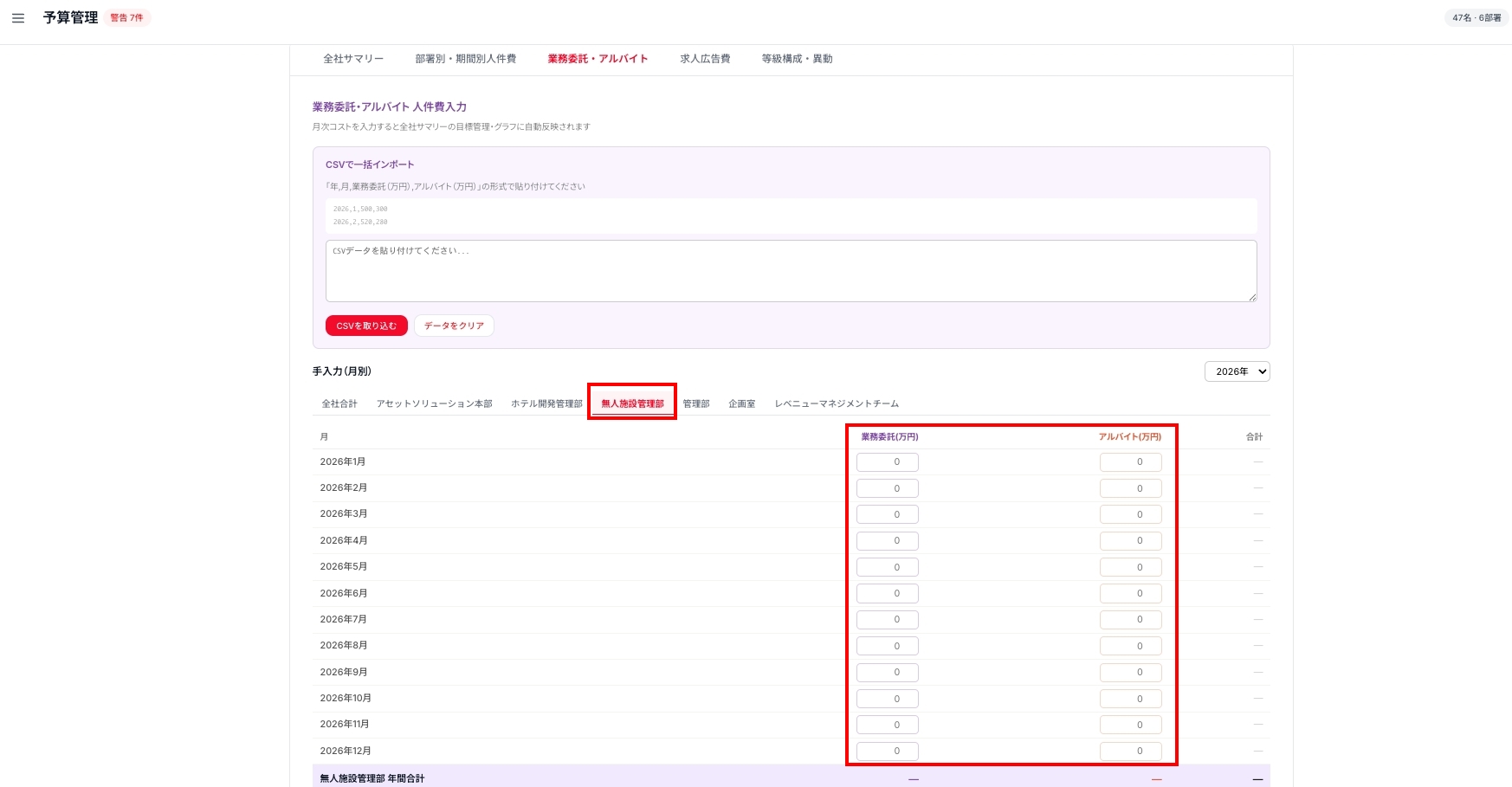
Task: Click アルバイト field for 2026年1月
Action: (x=1131, y=462)
